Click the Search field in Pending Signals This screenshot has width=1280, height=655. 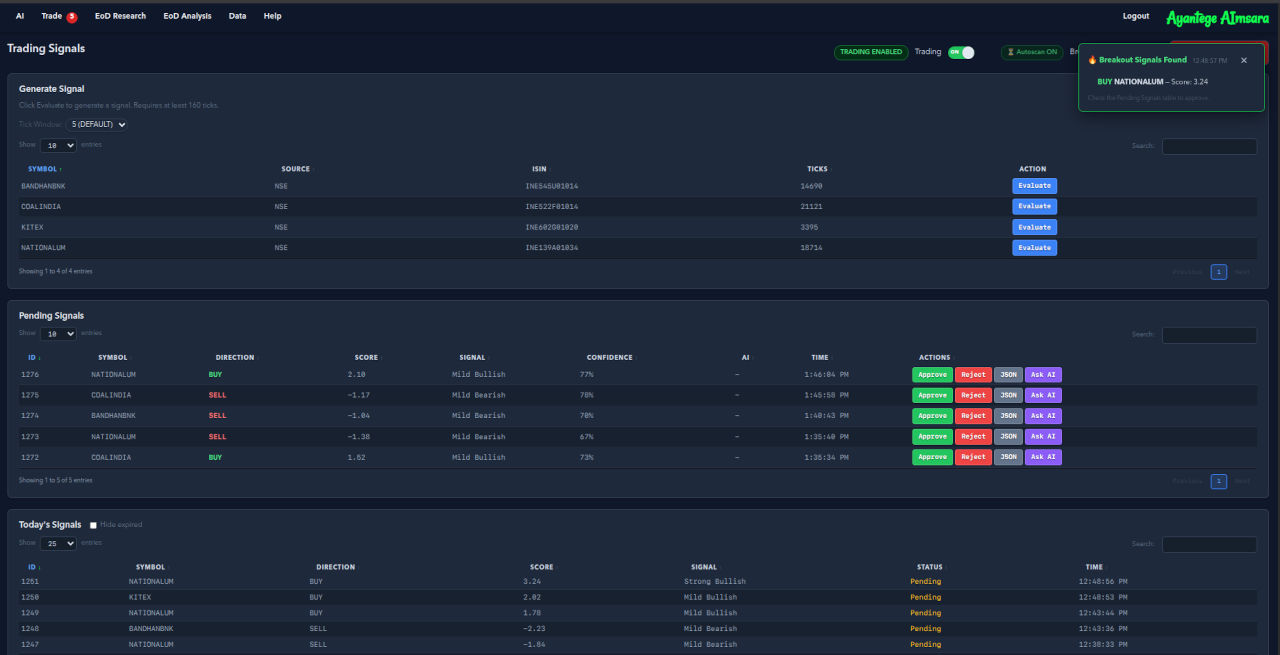tap(1209, 335)
